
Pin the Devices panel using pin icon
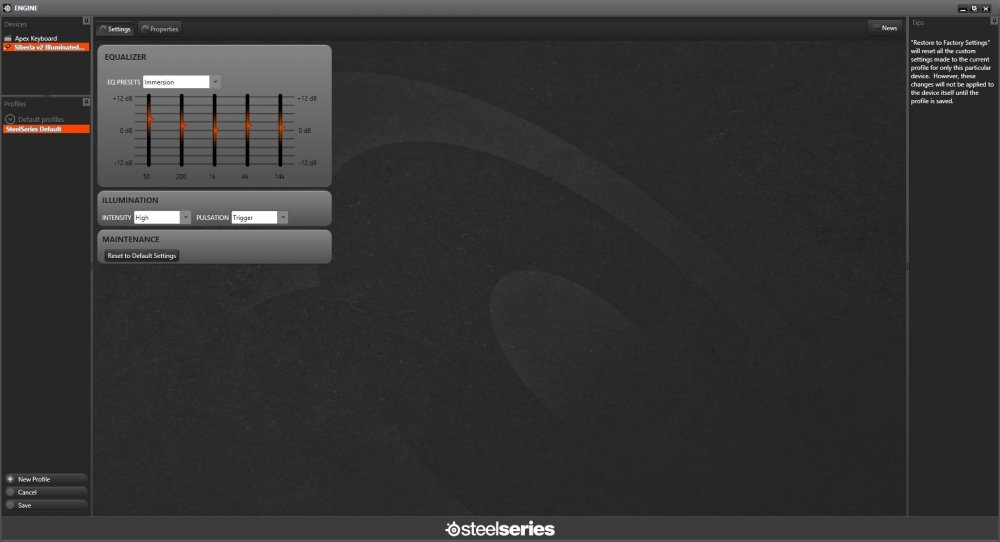86,22
